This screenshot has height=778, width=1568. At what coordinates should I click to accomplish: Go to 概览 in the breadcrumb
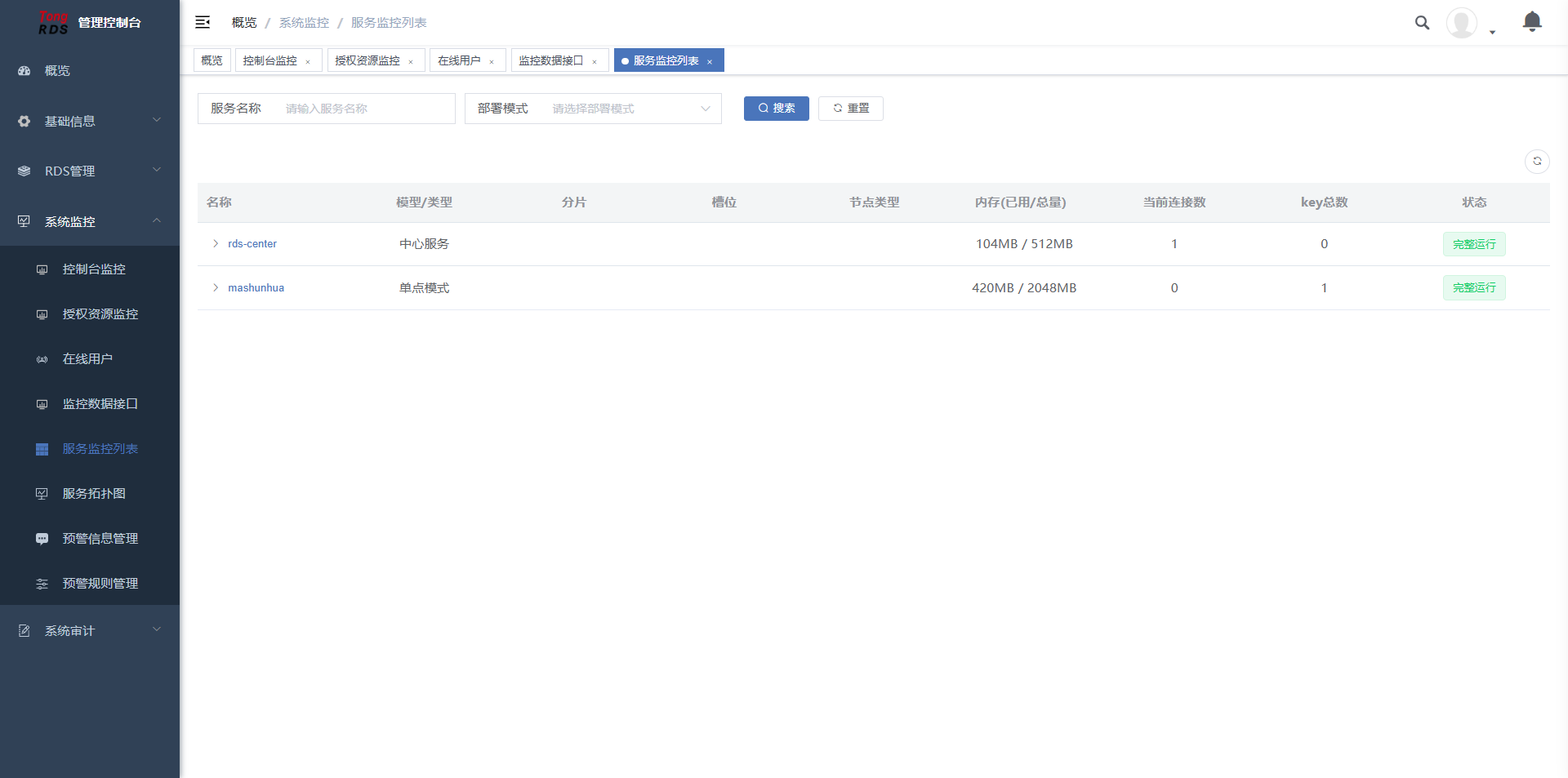[x=244, y=23]
